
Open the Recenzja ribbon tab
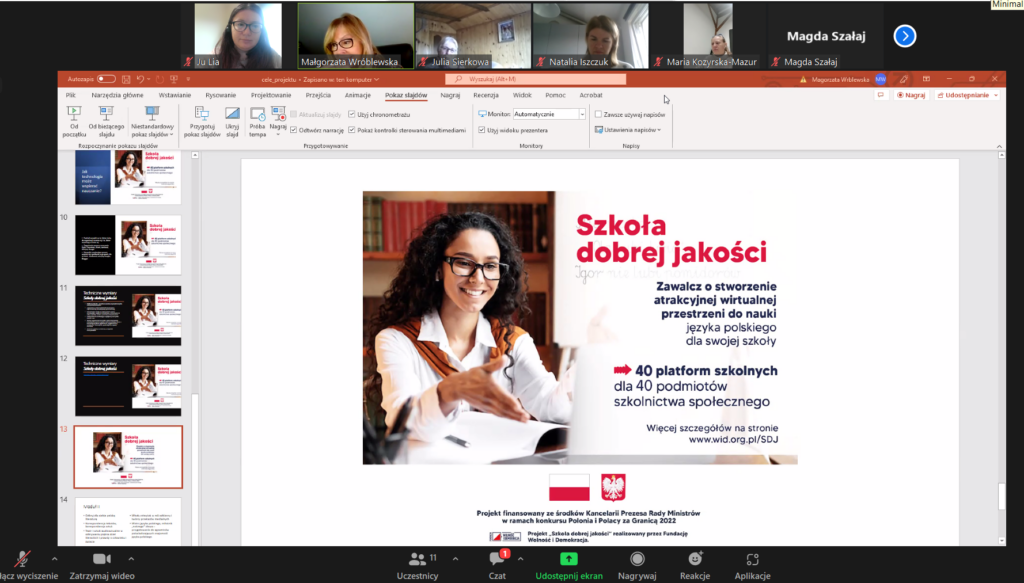click(485, 95)
